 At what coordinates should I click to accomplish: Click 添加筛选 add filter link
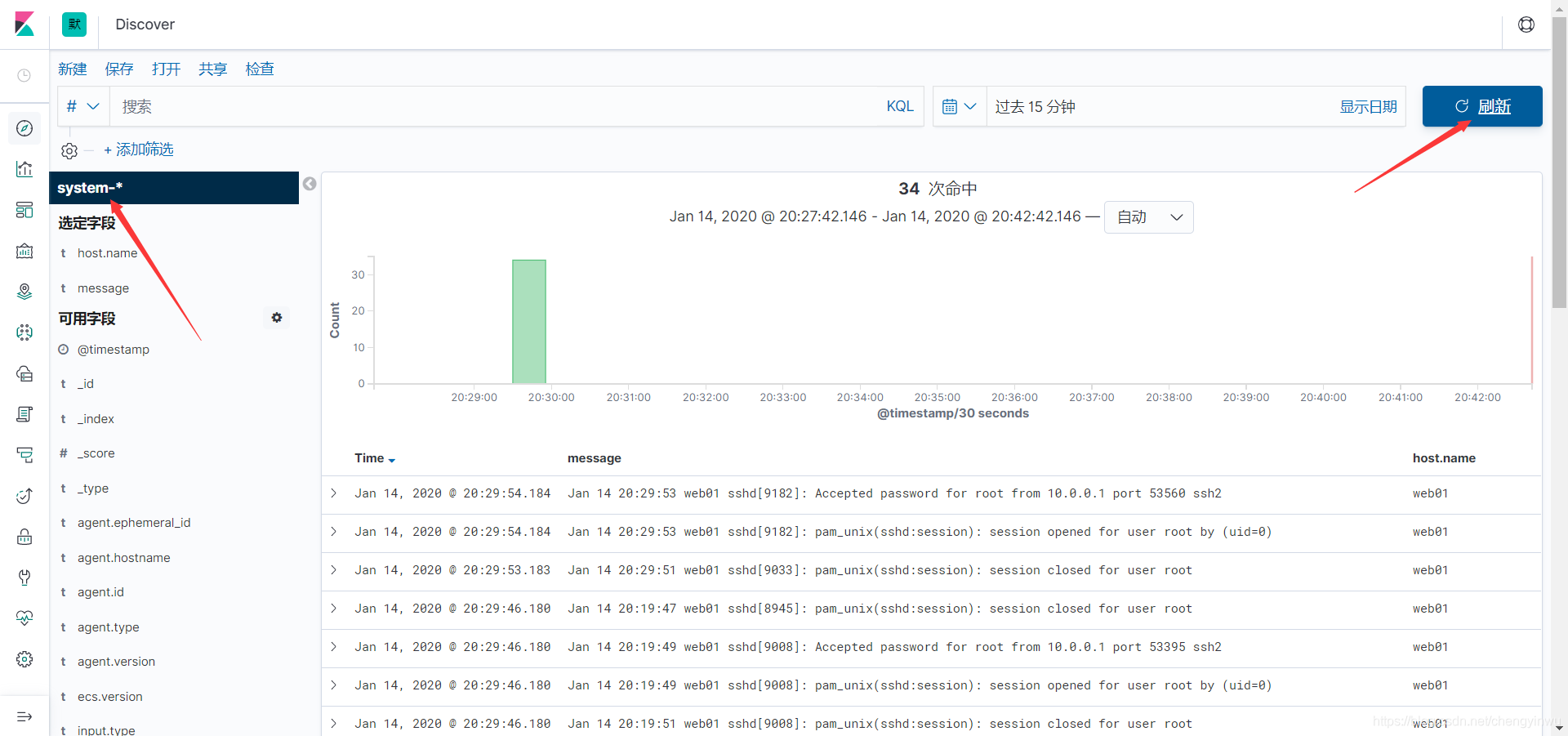(x=139, y=149)
